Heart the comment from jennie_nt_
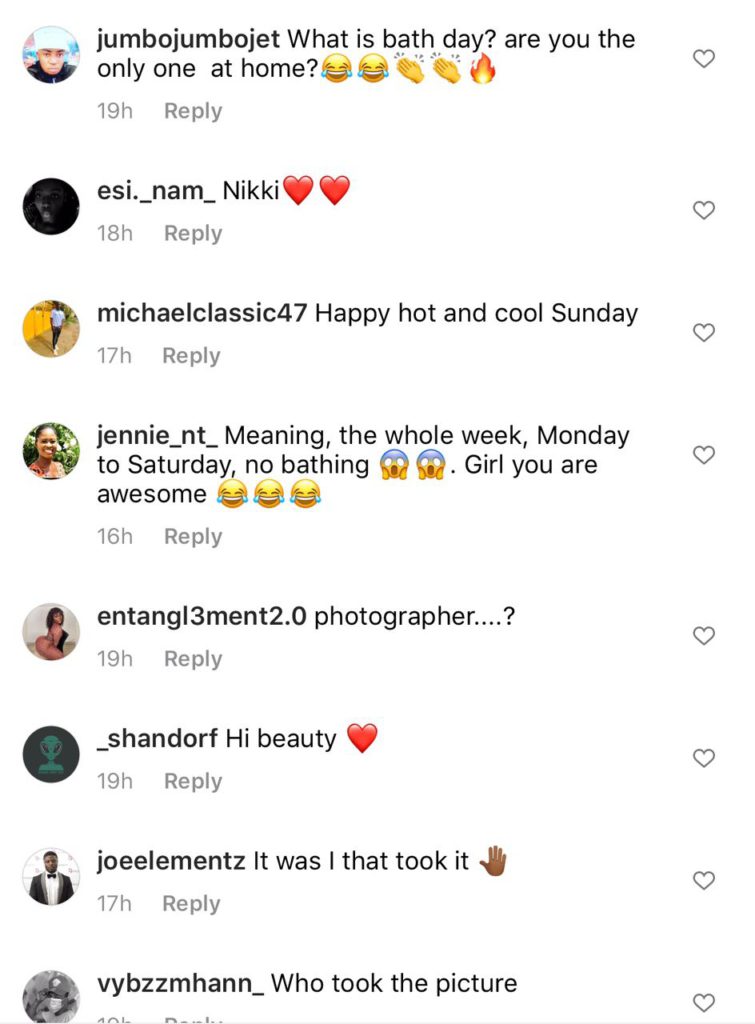The image size is (755, 1024). click(704, 455)
